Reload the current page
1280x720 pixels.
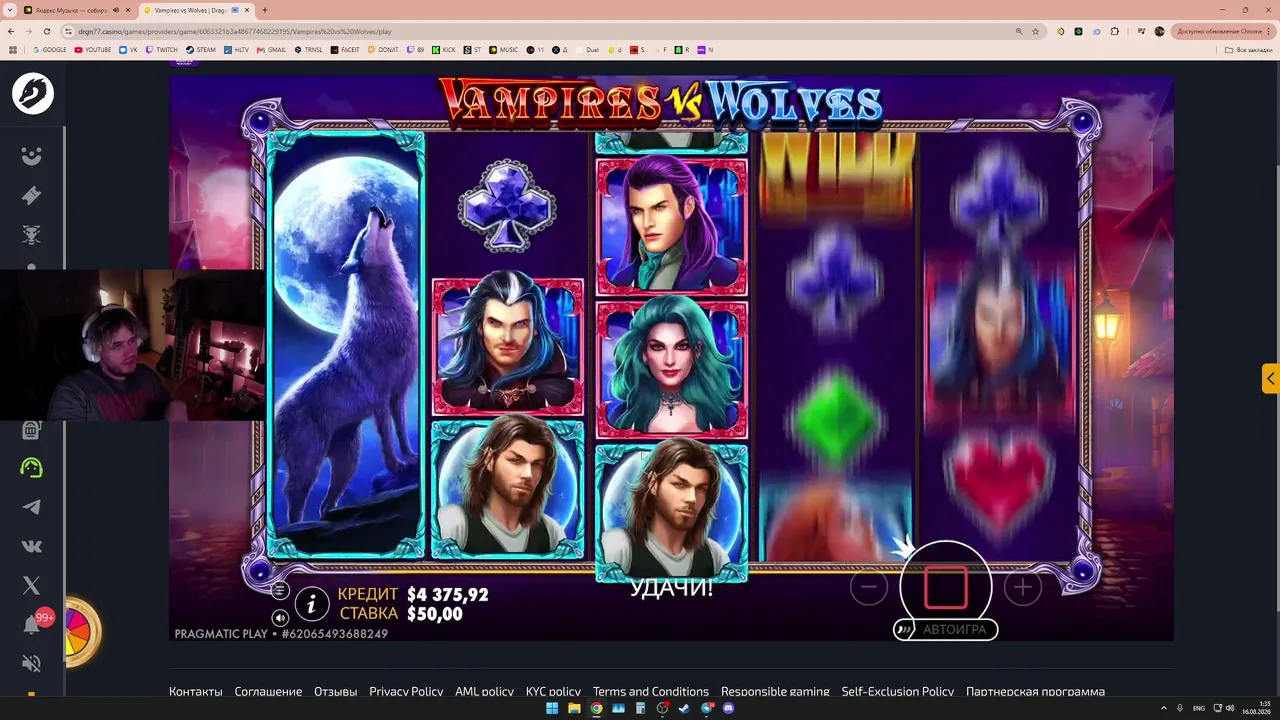(46, 31)
